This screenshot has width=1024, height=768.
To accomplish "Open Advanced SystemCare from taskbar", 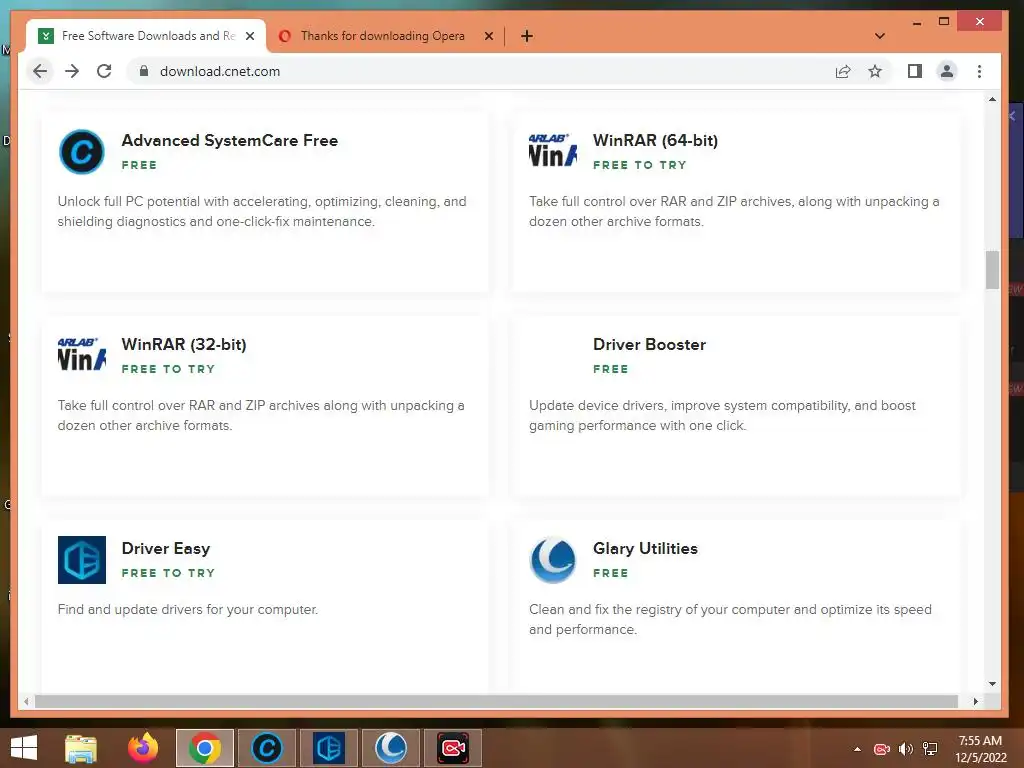I will point(266,748).
